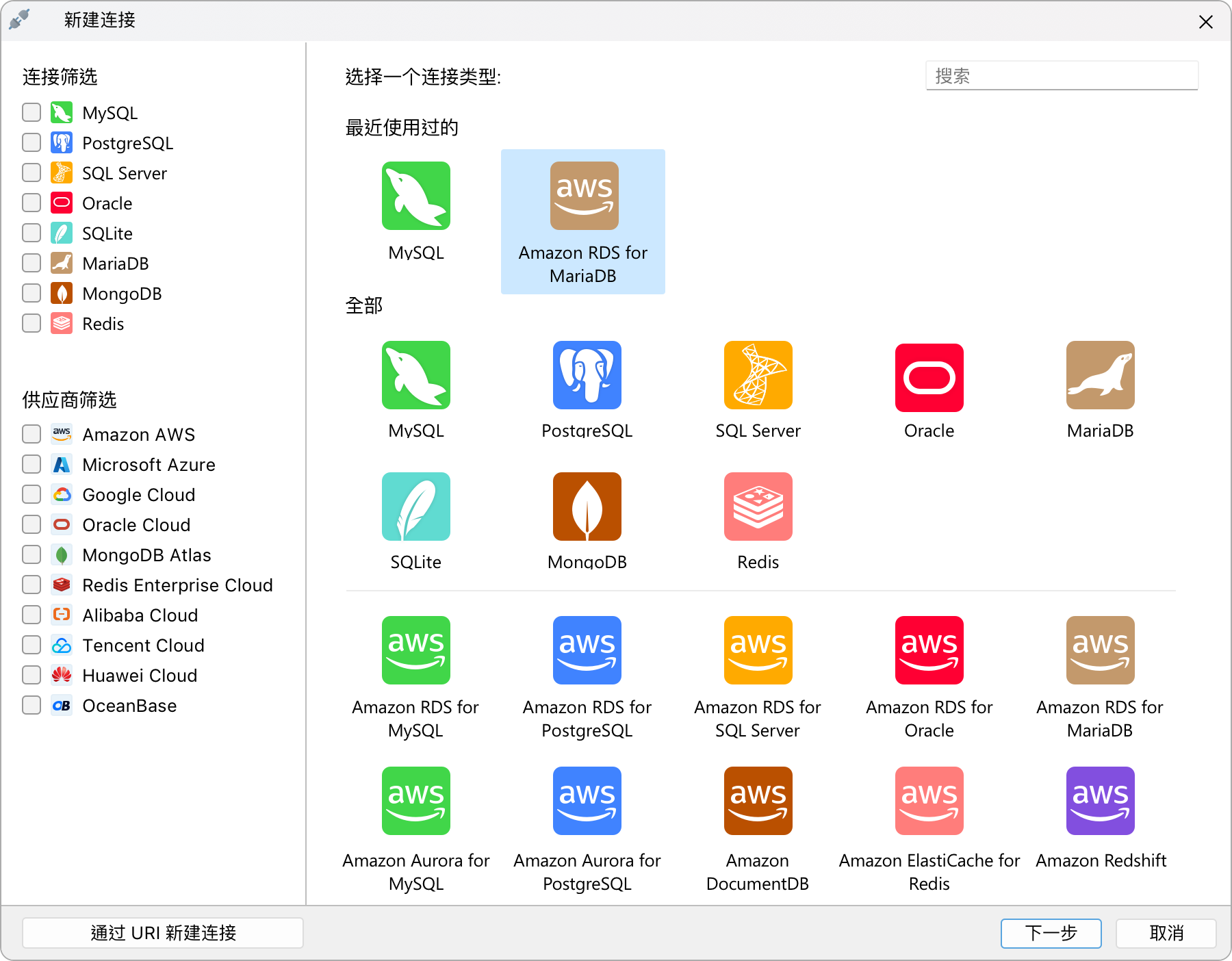Image resolution: width=1232 pixels, height=961 pixels.
Task: Select the Amazon Redshift icon
Action: coord(1100,801)
